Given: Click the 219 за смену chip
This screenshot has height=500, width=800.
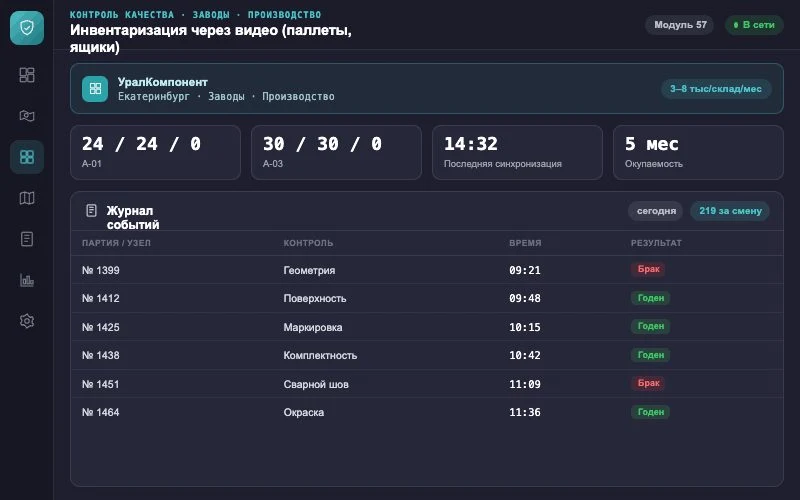Looking at the screenshot, I should (x=730, y=211).
